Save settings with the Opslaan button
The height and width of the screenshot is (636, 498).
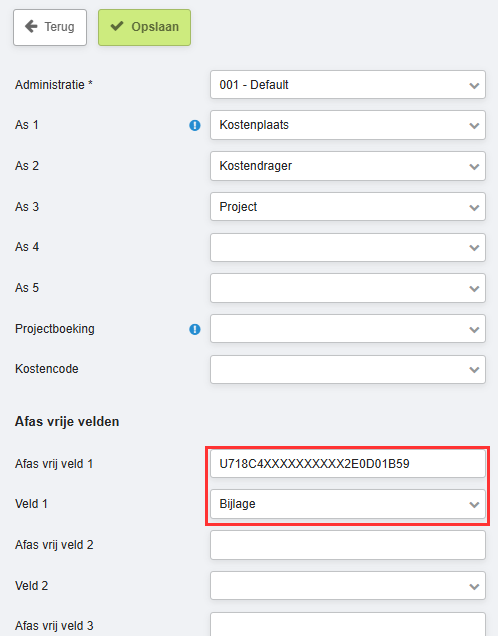(x=144, y=27)
